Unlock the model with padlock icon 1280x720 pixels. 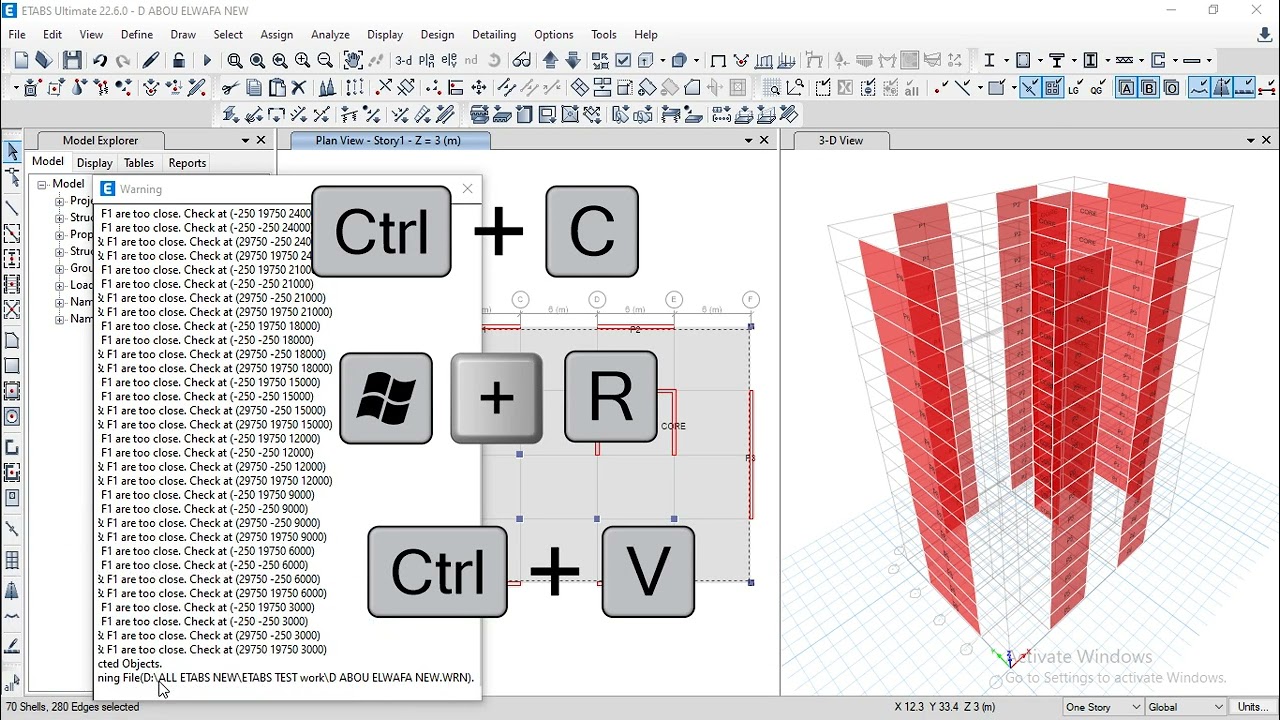click(179, 61)
